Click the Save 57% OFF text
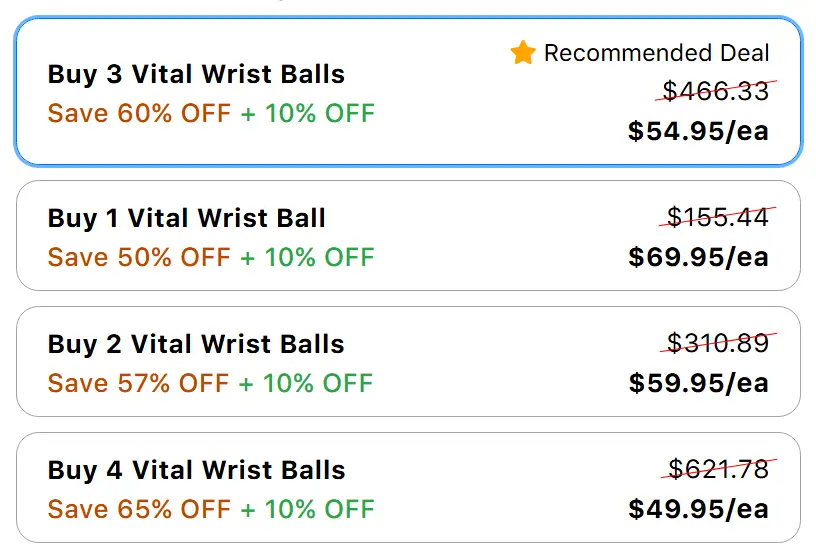Screen dimensions: 816x553 point(139,383)
